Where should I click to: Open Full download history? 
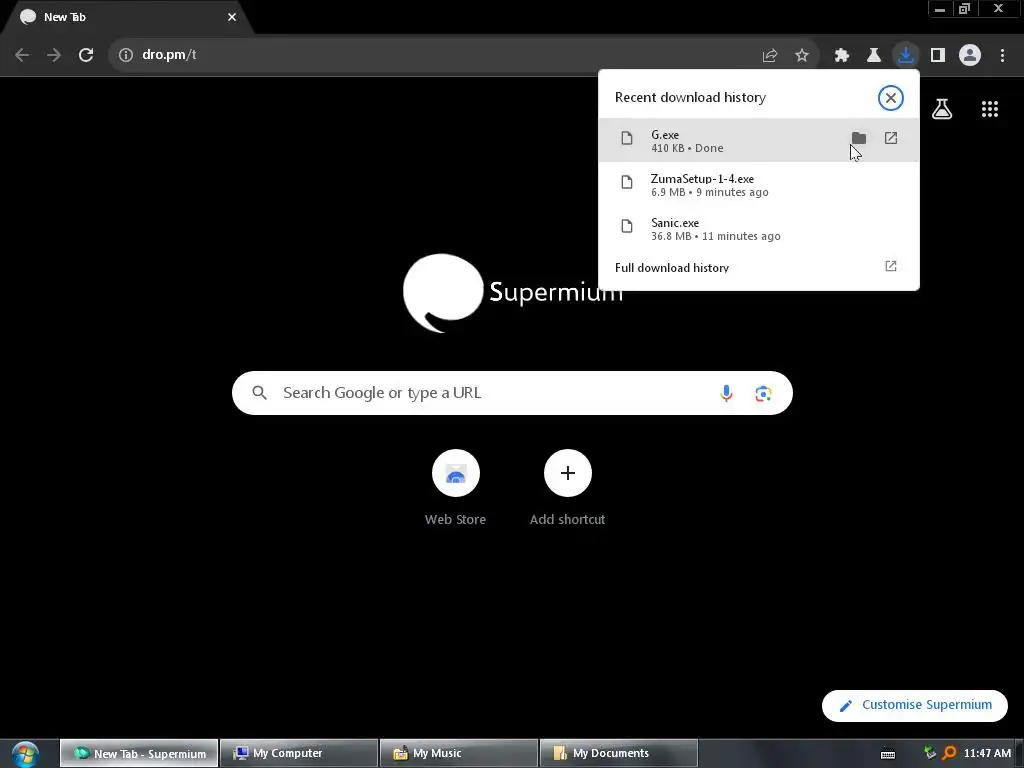click(x=758, y=267)
